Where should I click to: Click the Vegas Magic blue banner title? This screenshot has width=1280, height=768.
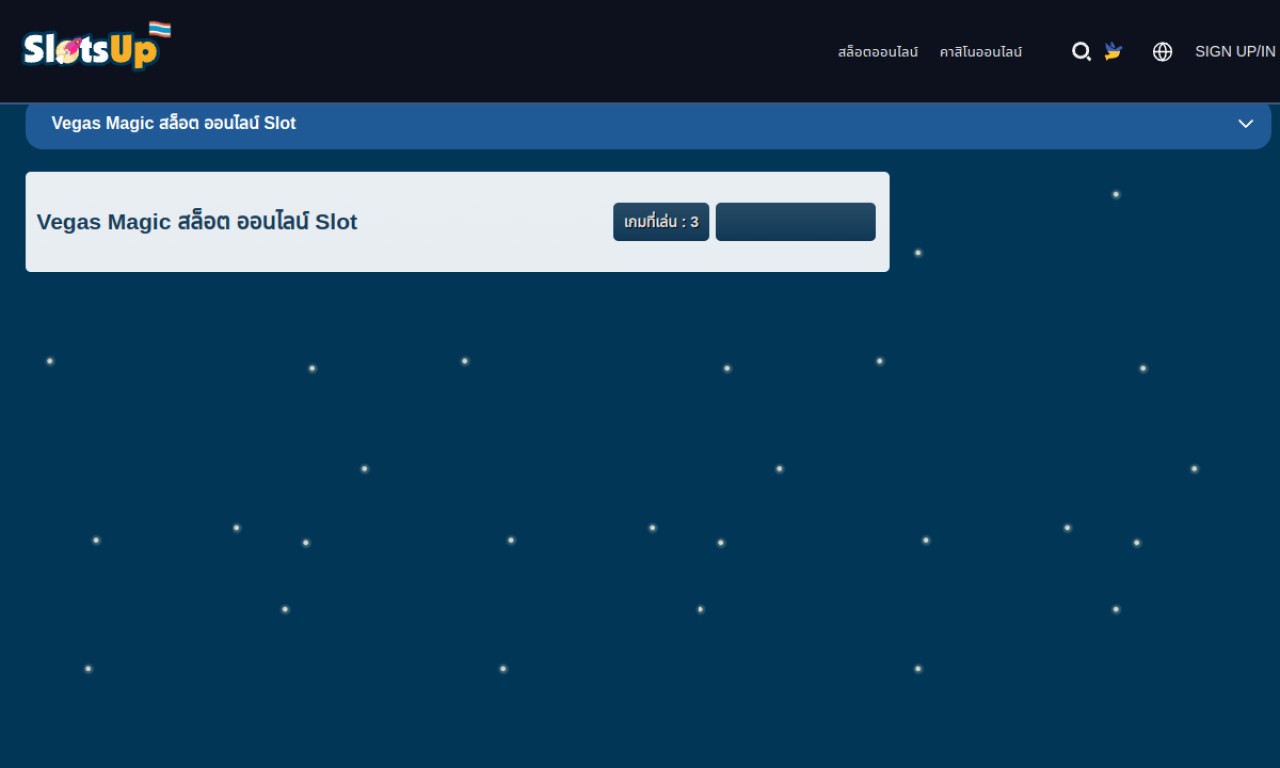point(174,123)
